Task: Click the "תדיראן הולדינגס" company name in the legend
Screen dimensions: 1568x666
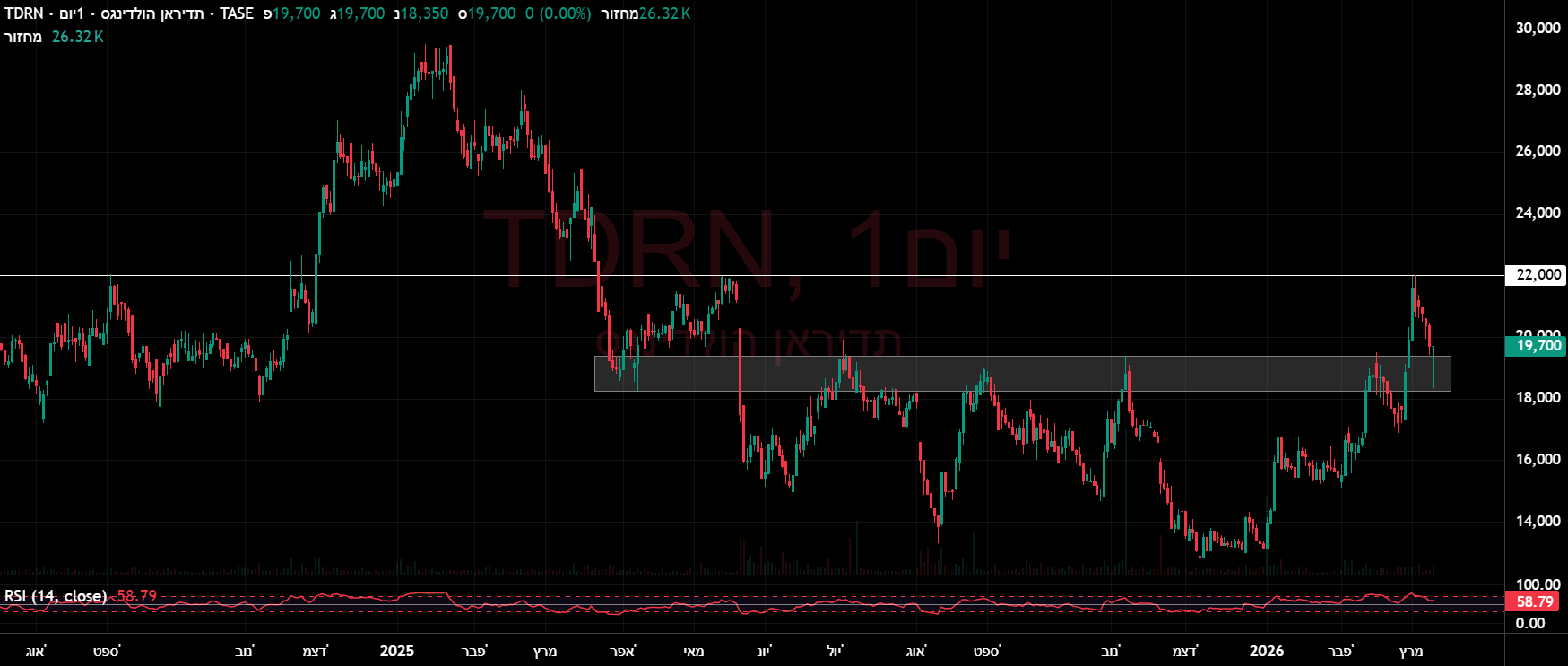Action: click(154, 13)
